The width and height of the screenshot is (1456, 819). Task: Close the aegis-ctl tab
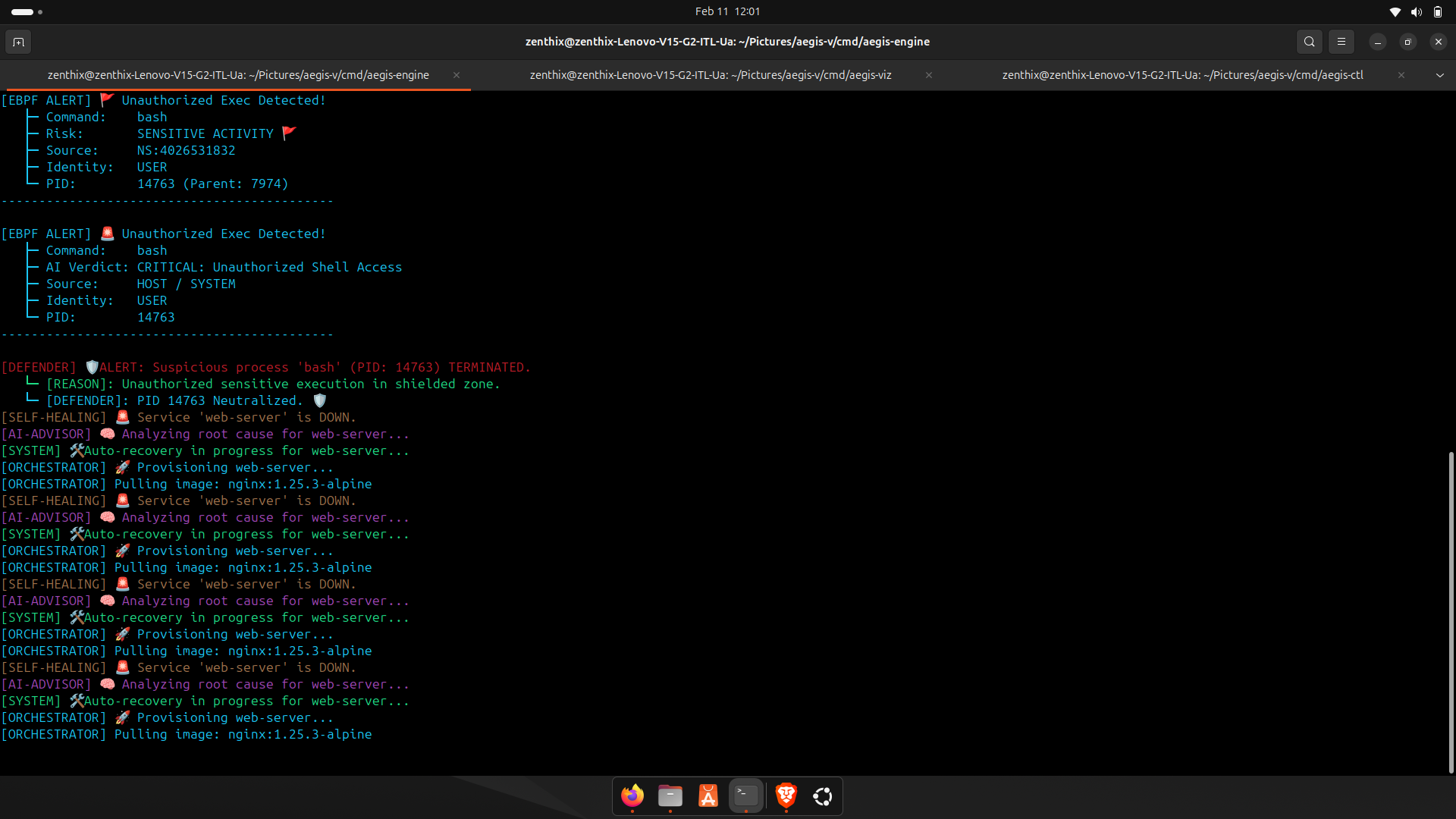coord(1401,75)
